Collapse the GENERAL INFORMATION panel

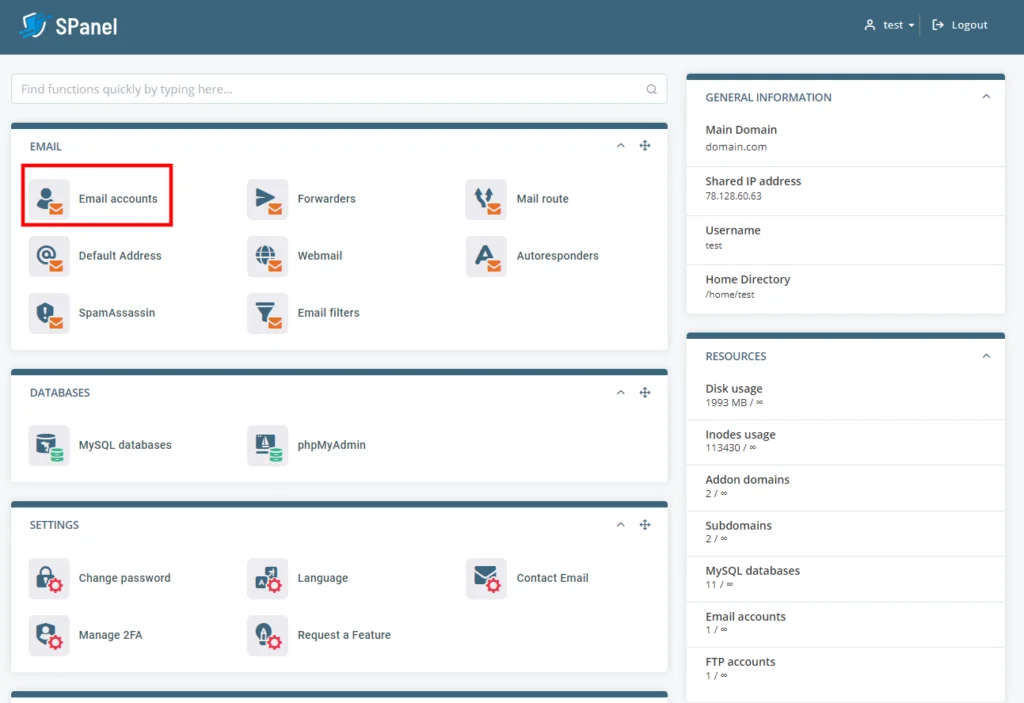point(986,96)
